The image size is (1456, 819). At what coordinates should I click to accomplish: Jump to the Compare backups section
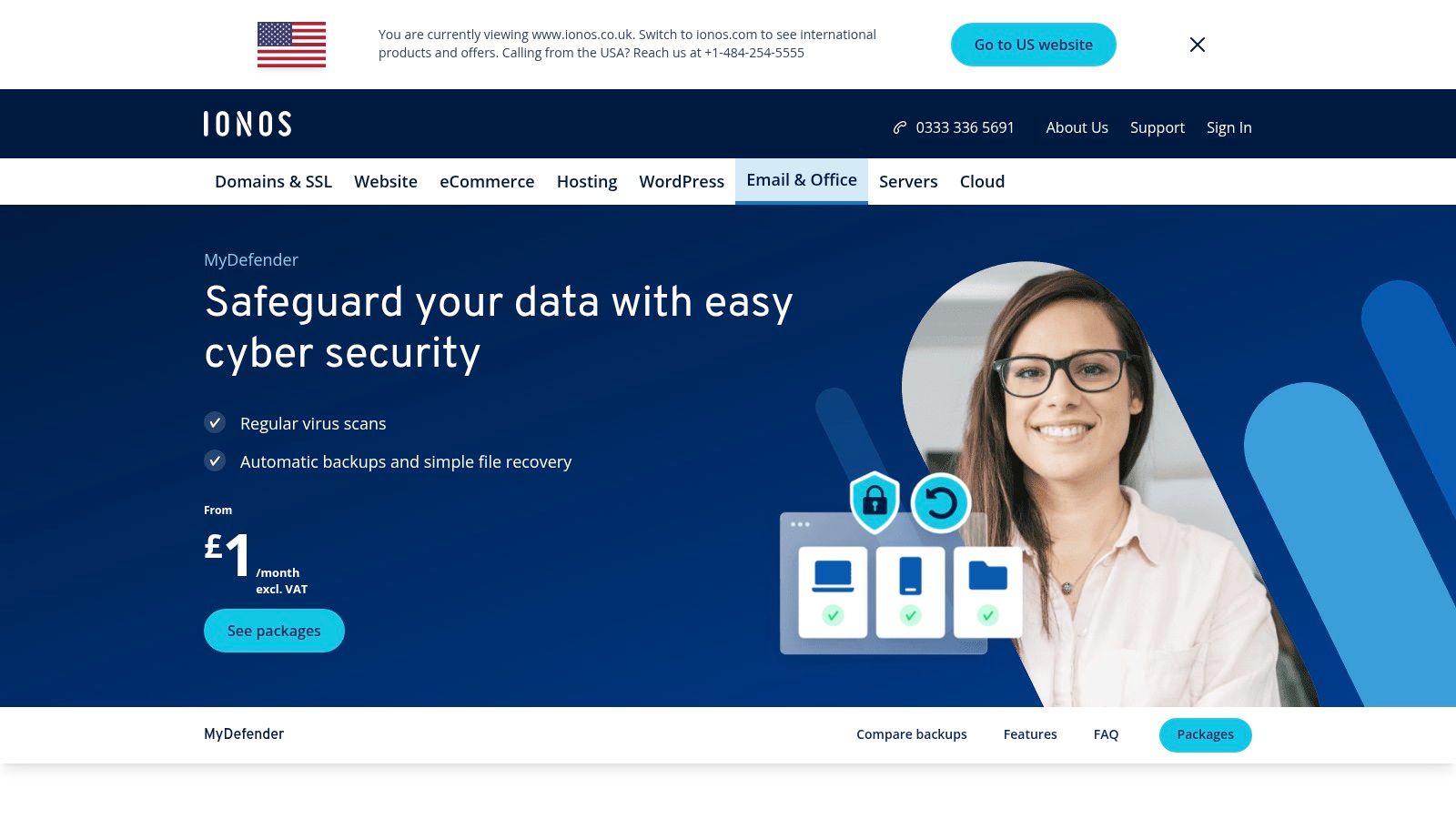click(912, 734)
